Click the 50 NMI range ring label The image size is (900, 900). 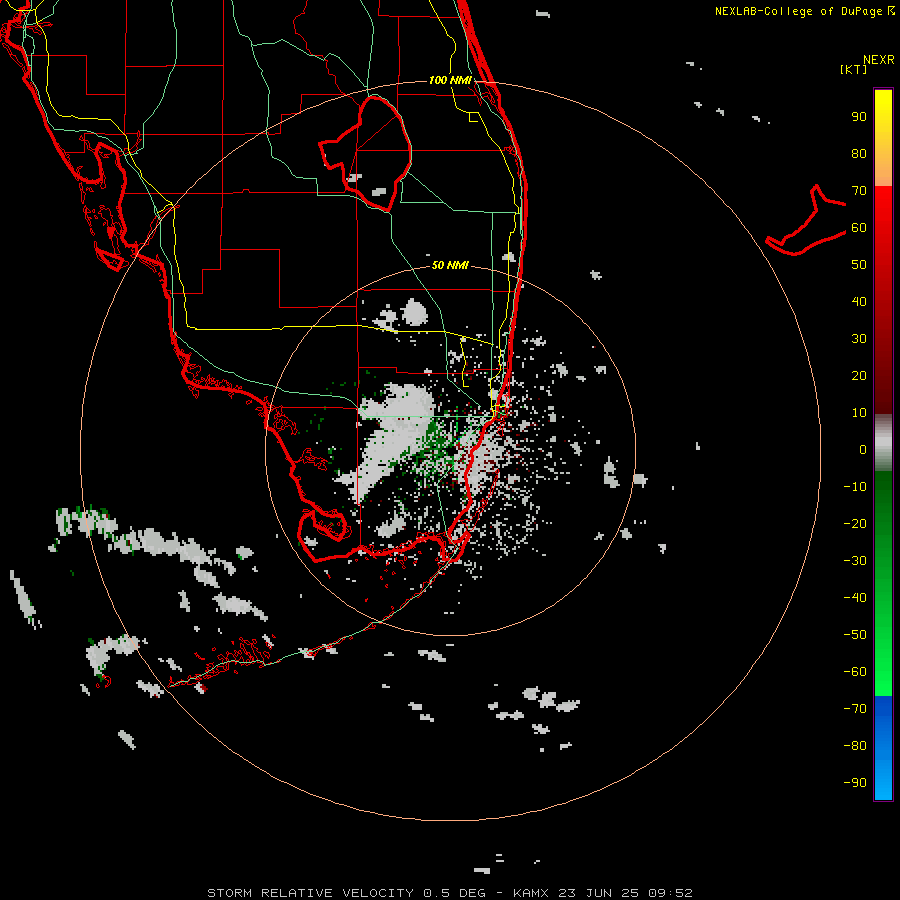pyautogui.click(x=450, y=265)
